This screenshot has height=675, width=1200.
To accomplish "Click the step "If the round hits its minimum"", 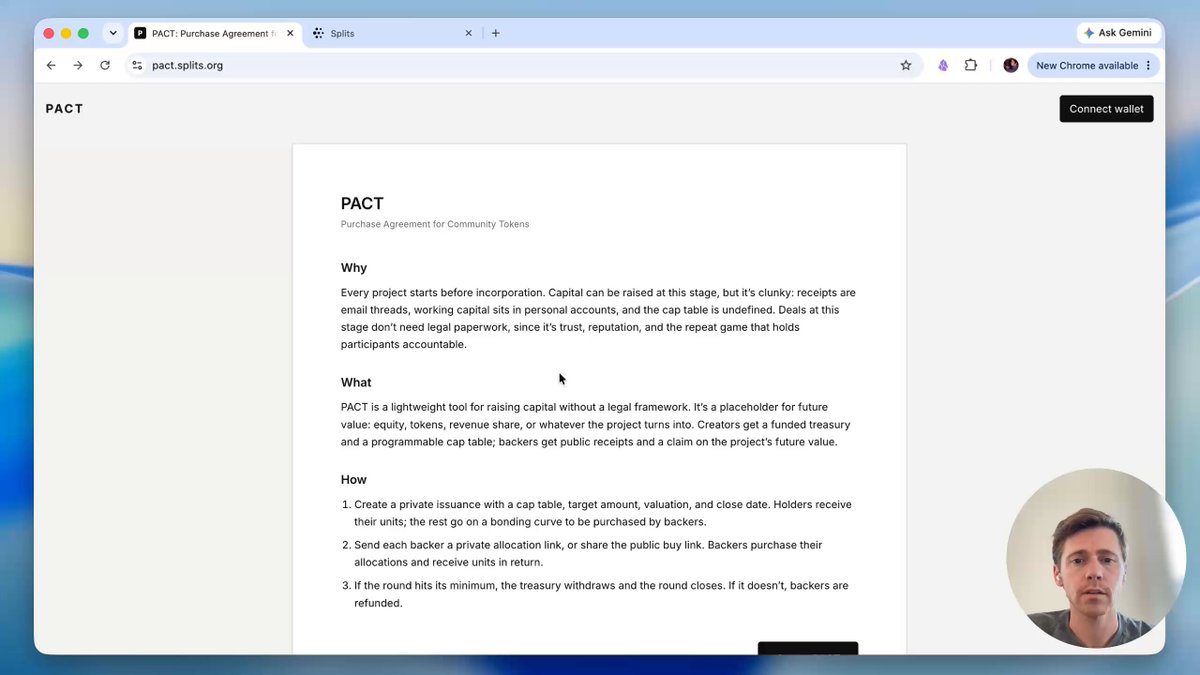I will [601, 594].
